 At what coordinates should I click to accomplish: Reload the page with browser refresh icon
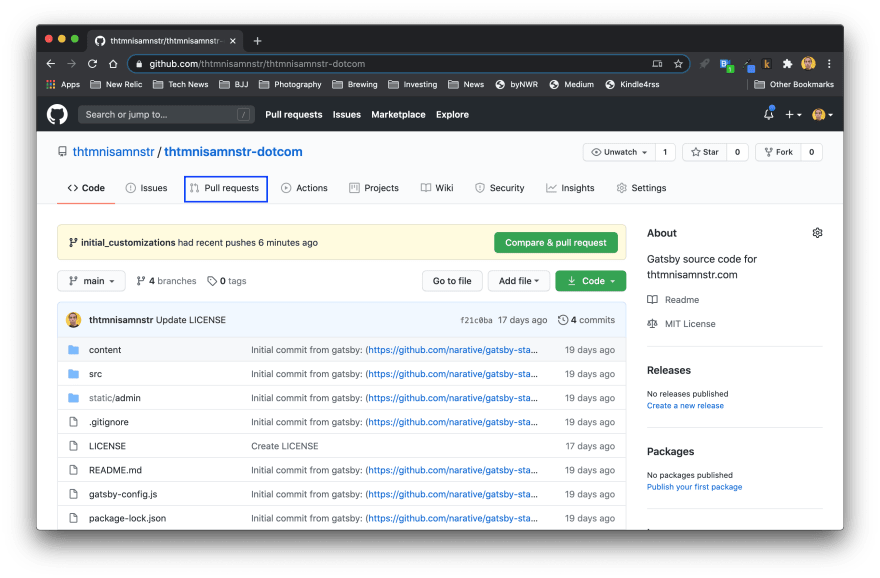pos(92,64)
